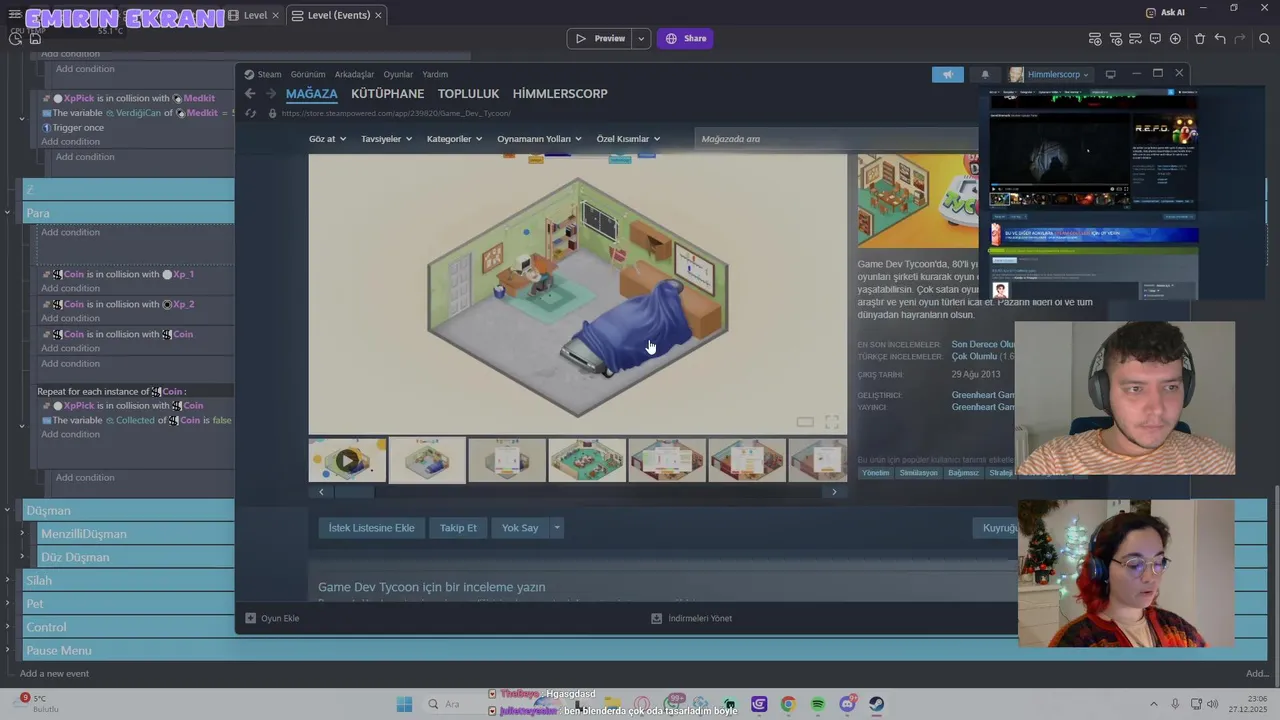Open Steam menu in Steam window

263,74
